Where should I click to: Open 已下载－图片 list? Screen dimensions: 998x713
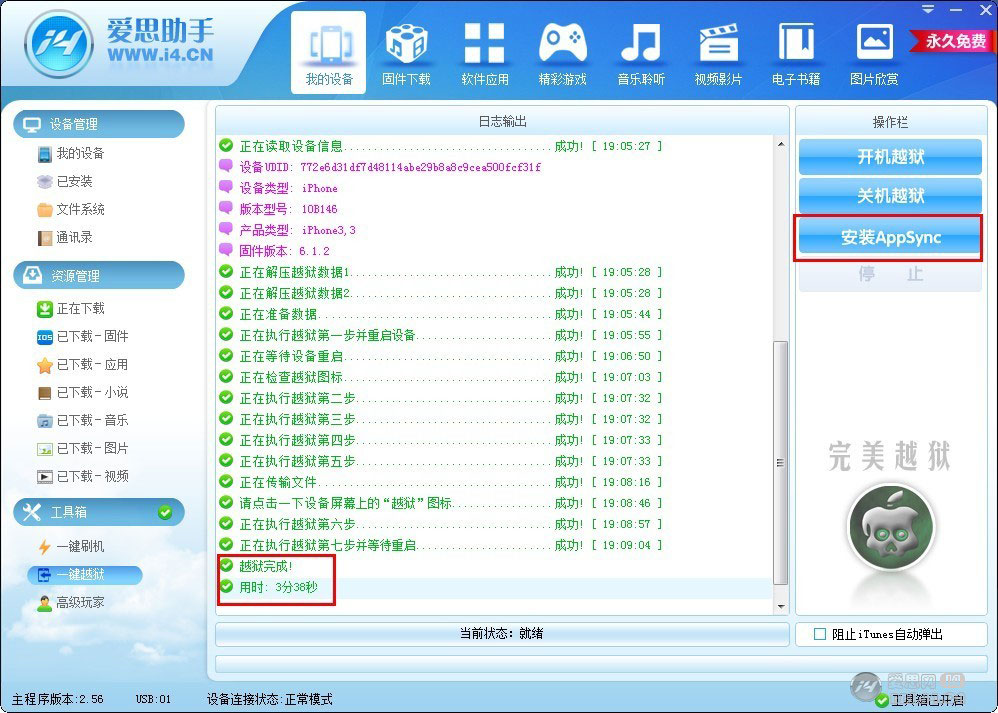[x=92, y=448]
